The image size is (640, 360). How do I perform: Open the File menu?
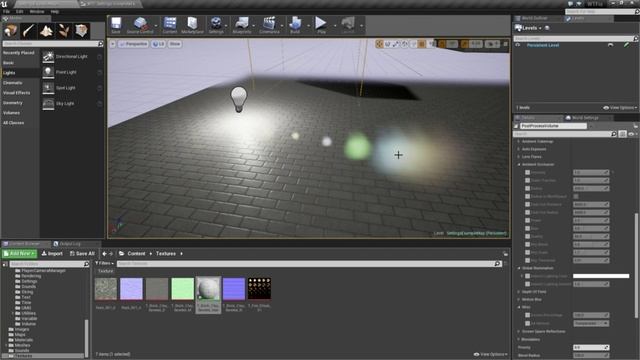click(x=6, y=11)
